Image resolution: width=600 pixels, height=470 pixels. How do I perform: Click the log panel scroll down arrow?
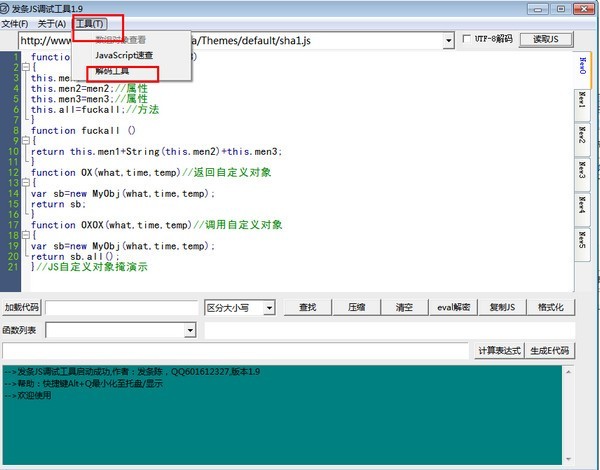(x=568, y=459)
